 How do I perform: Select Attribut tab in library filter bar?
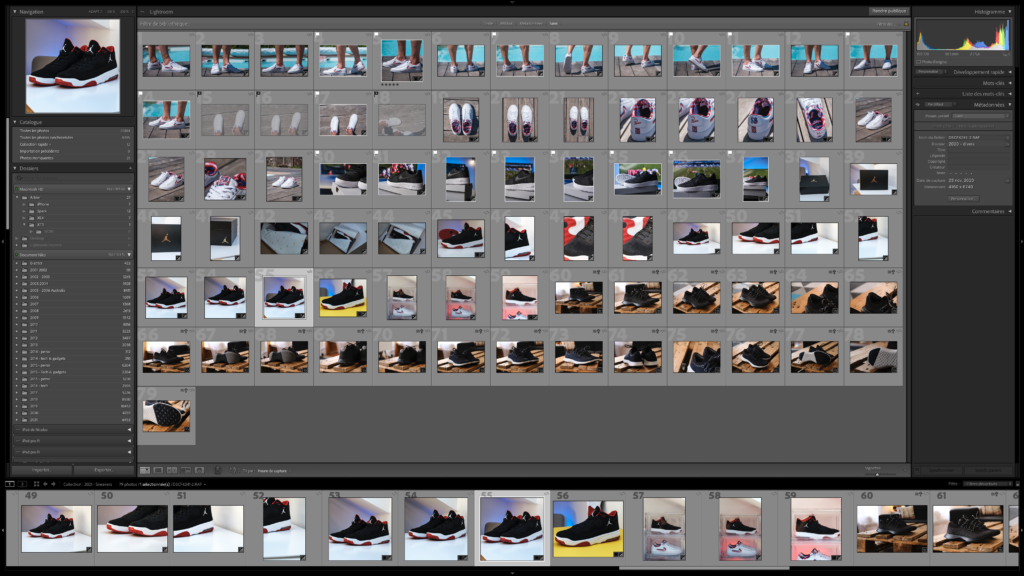tap(506, 24)
